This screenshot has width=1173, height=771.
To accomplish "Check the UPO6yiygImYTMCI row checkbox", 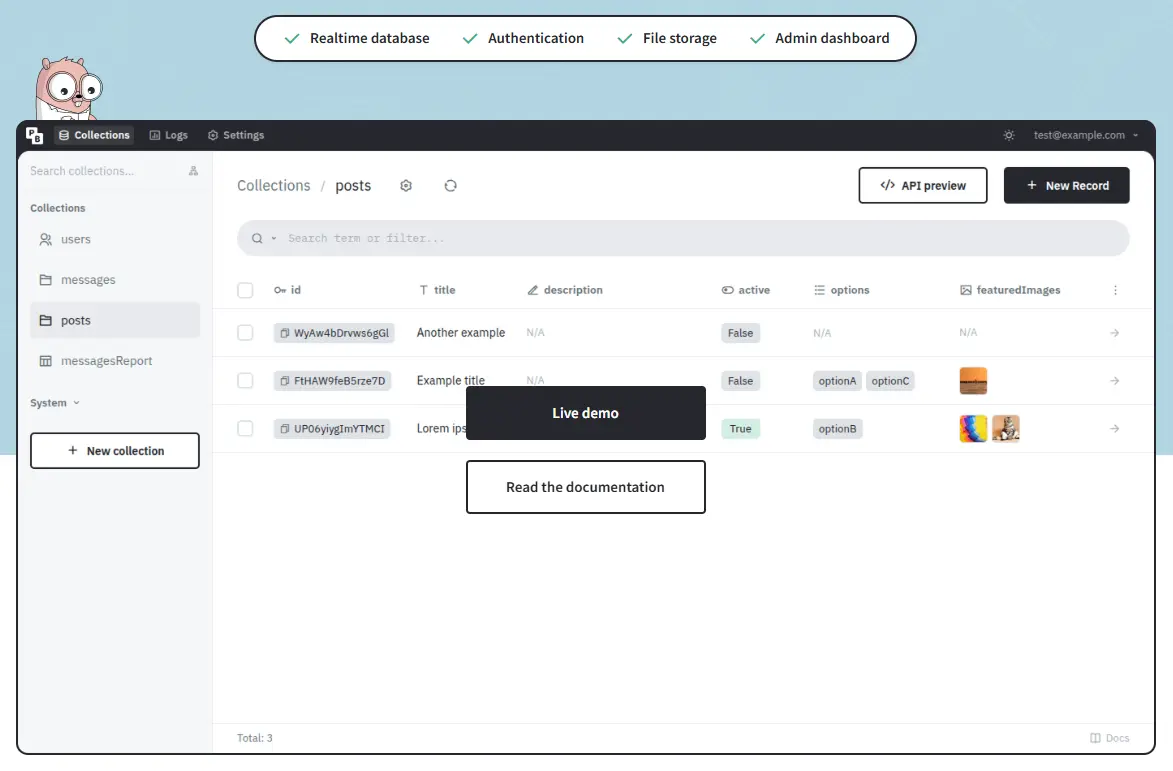I will 245,428.
